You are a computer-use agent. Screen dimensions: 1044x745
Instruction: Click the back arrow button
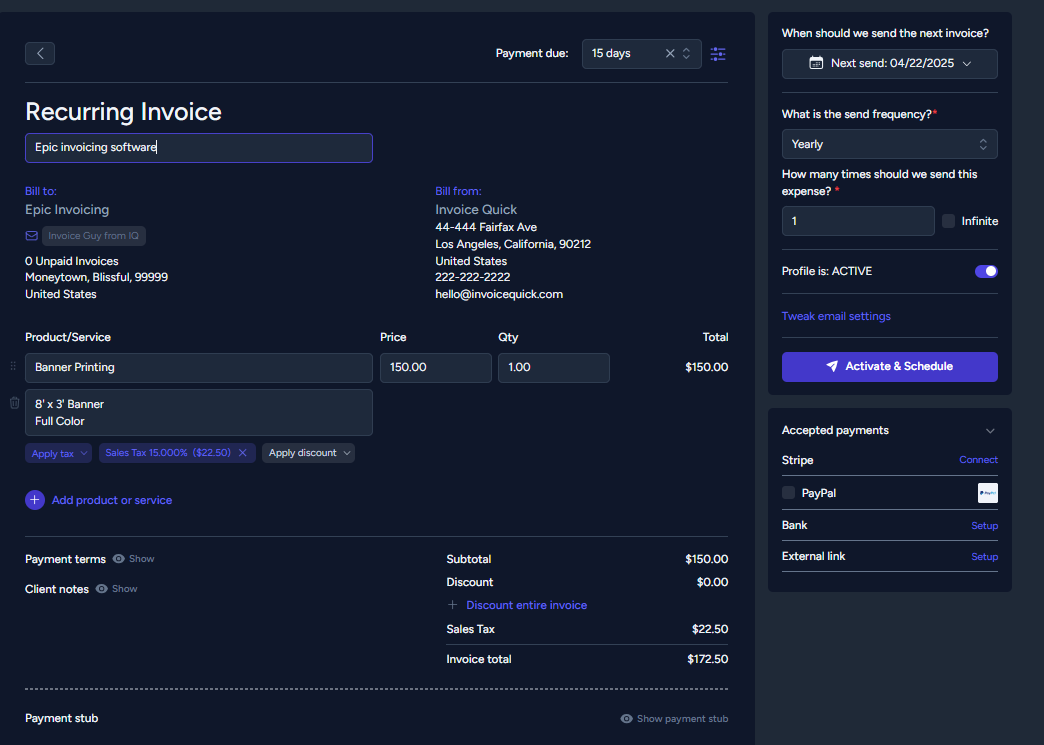click(40, 53)
